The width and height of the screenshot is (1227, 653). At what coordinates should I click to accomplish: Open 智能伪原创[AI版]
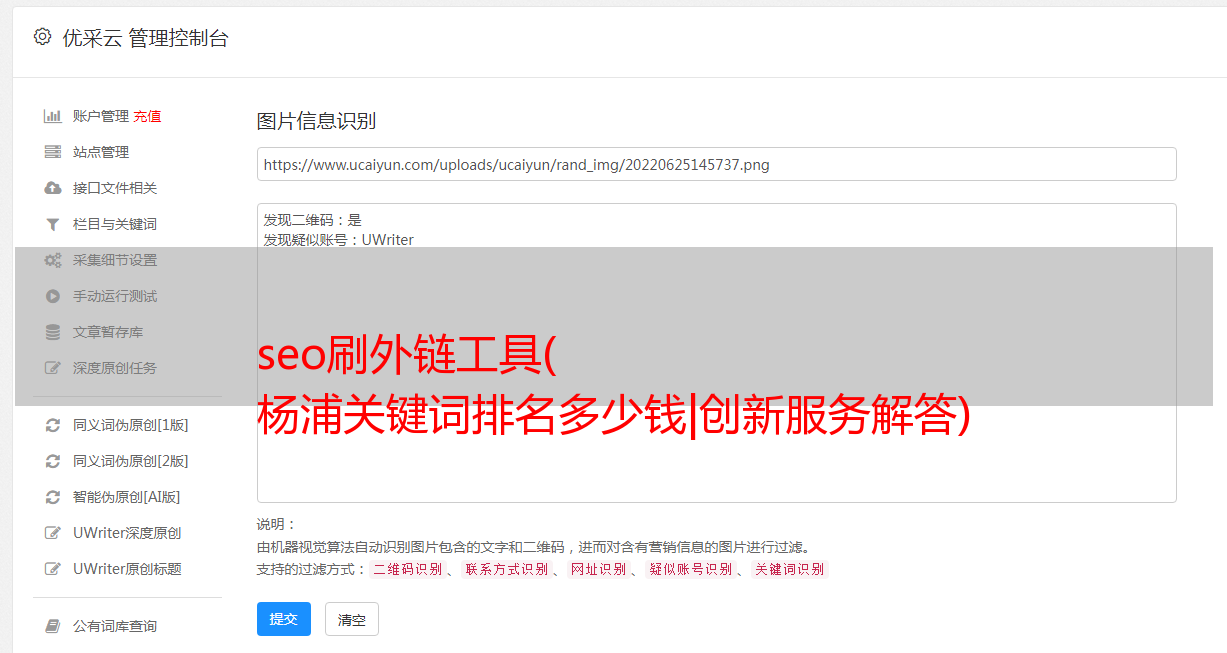(x=127, y=497)
